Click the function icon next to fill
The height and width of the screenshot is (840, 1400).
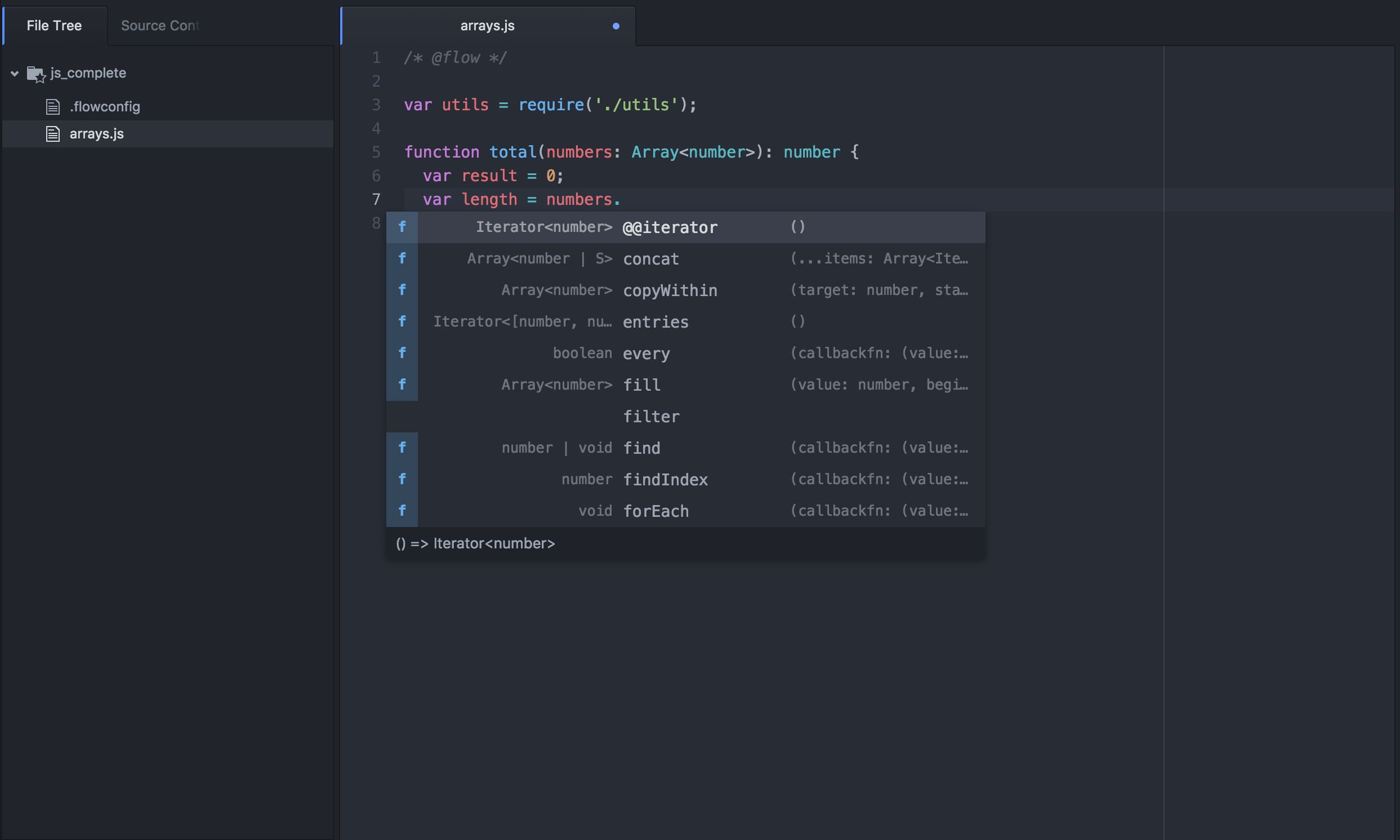click(x=402, y=384)
